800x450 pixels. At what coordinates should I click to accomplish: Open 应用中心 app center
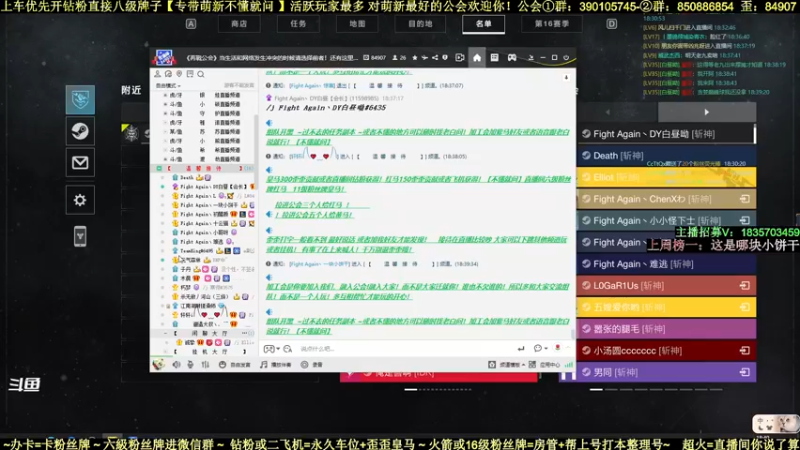545,365
